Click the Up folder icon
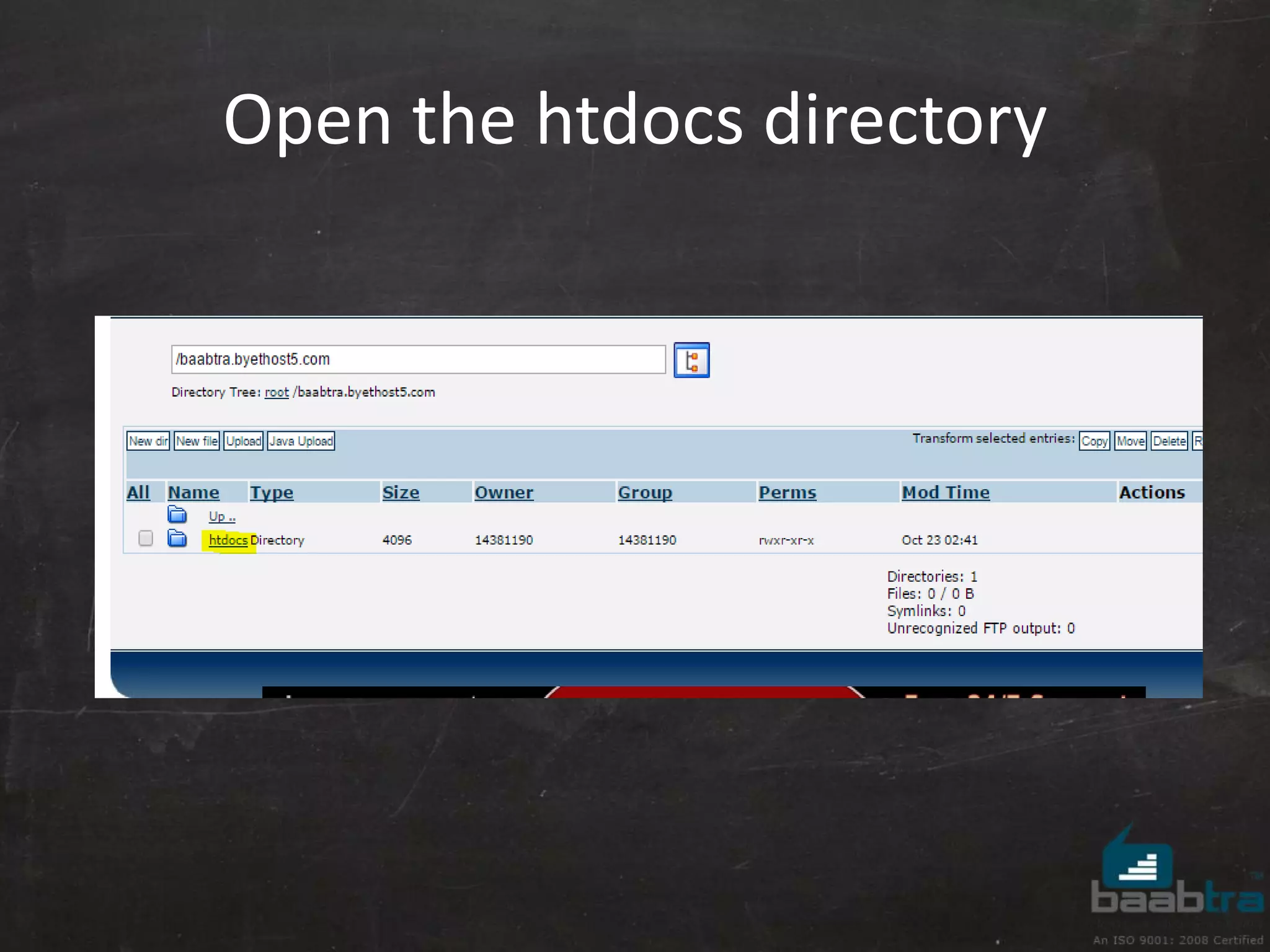Image resolution: width=1270 pixels, height=952 pixels. tap(177, 514)
